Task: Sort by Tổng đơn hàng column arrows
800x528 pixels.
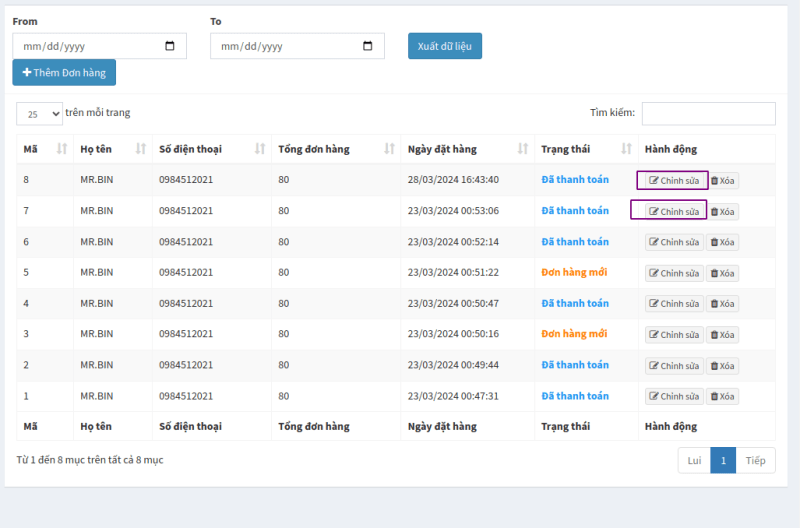Action: point(390,149)
